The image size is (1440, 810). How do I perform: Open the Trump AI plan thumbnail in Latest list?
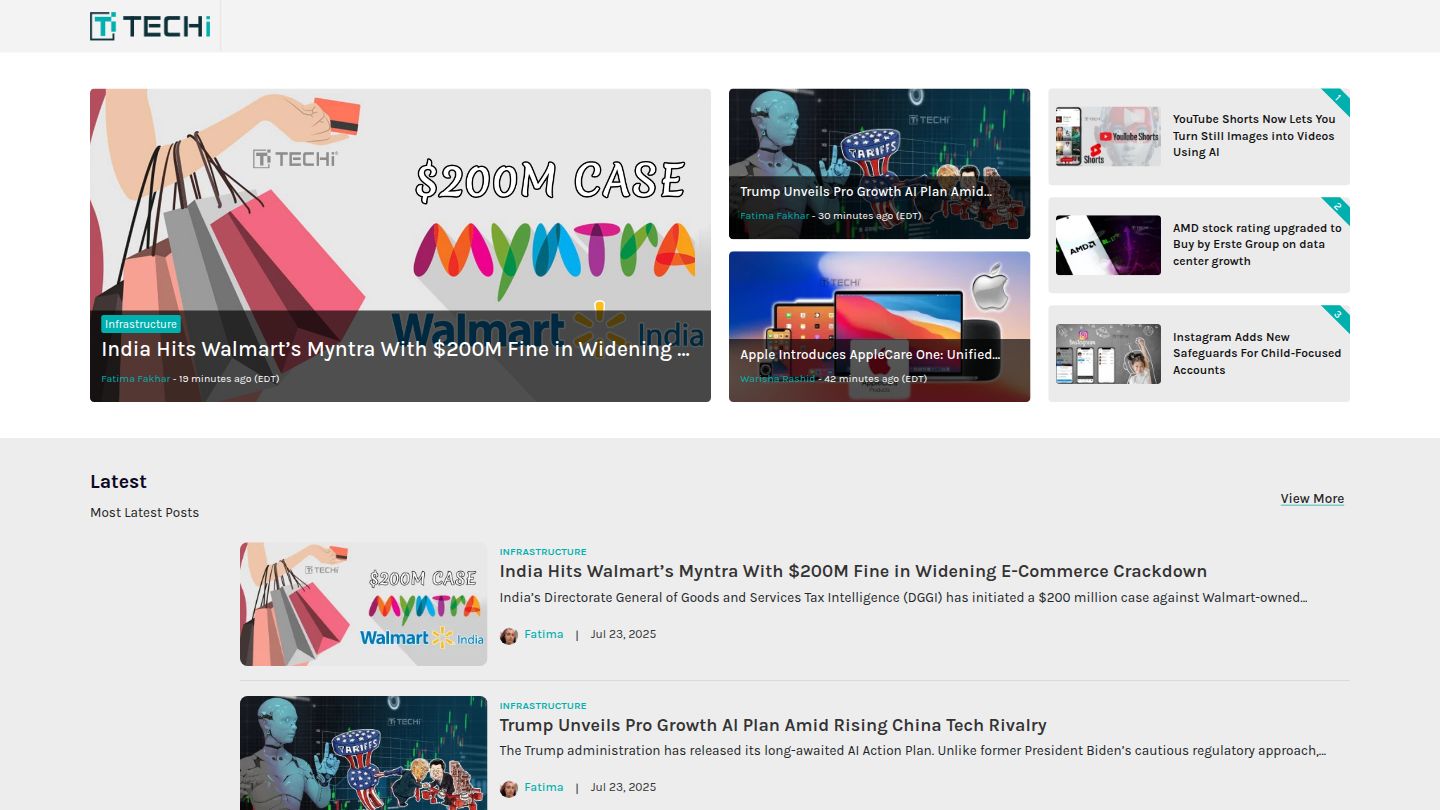[x=363, y=753]
